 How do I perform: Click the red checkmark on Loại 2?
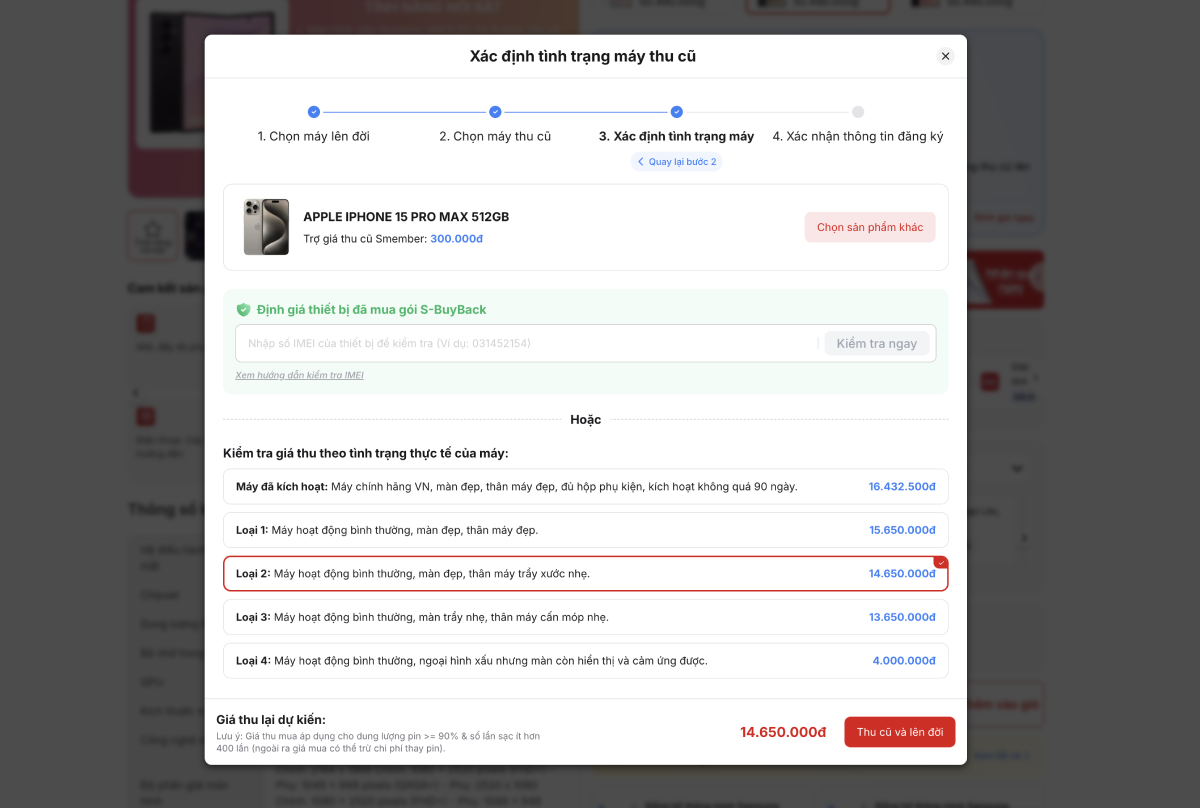941,562
